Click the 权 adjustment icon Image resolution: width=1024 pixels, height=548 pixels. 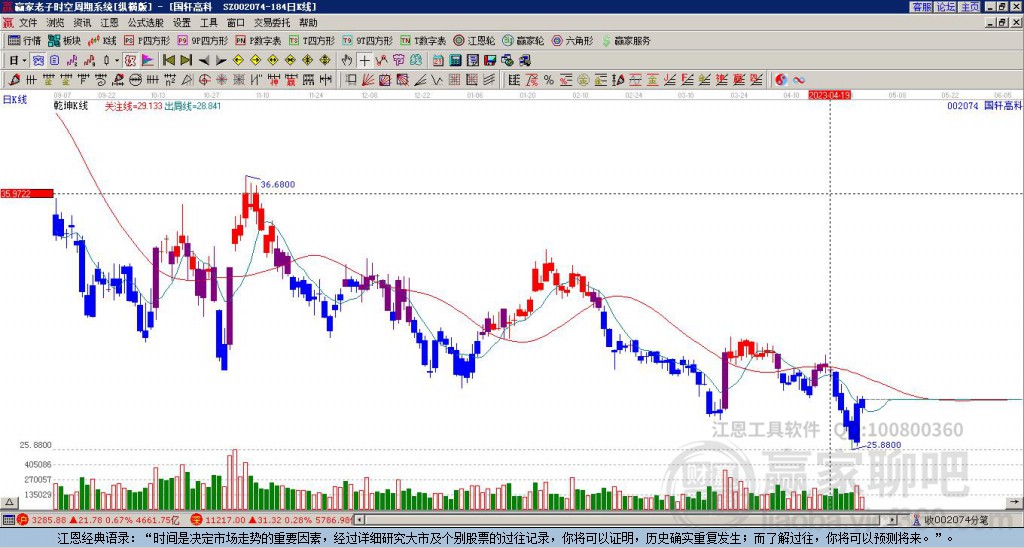click(x=130, y=61)
